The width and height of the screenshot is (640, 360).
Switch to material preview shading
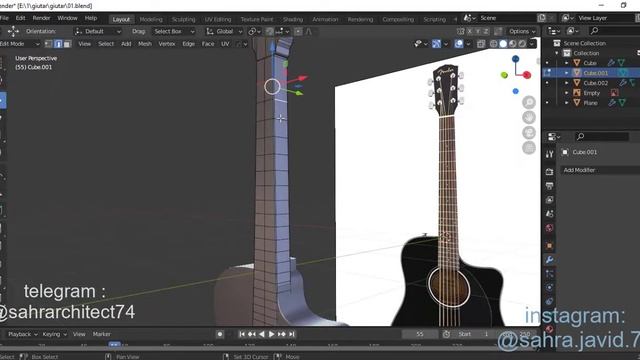(513, 44)
